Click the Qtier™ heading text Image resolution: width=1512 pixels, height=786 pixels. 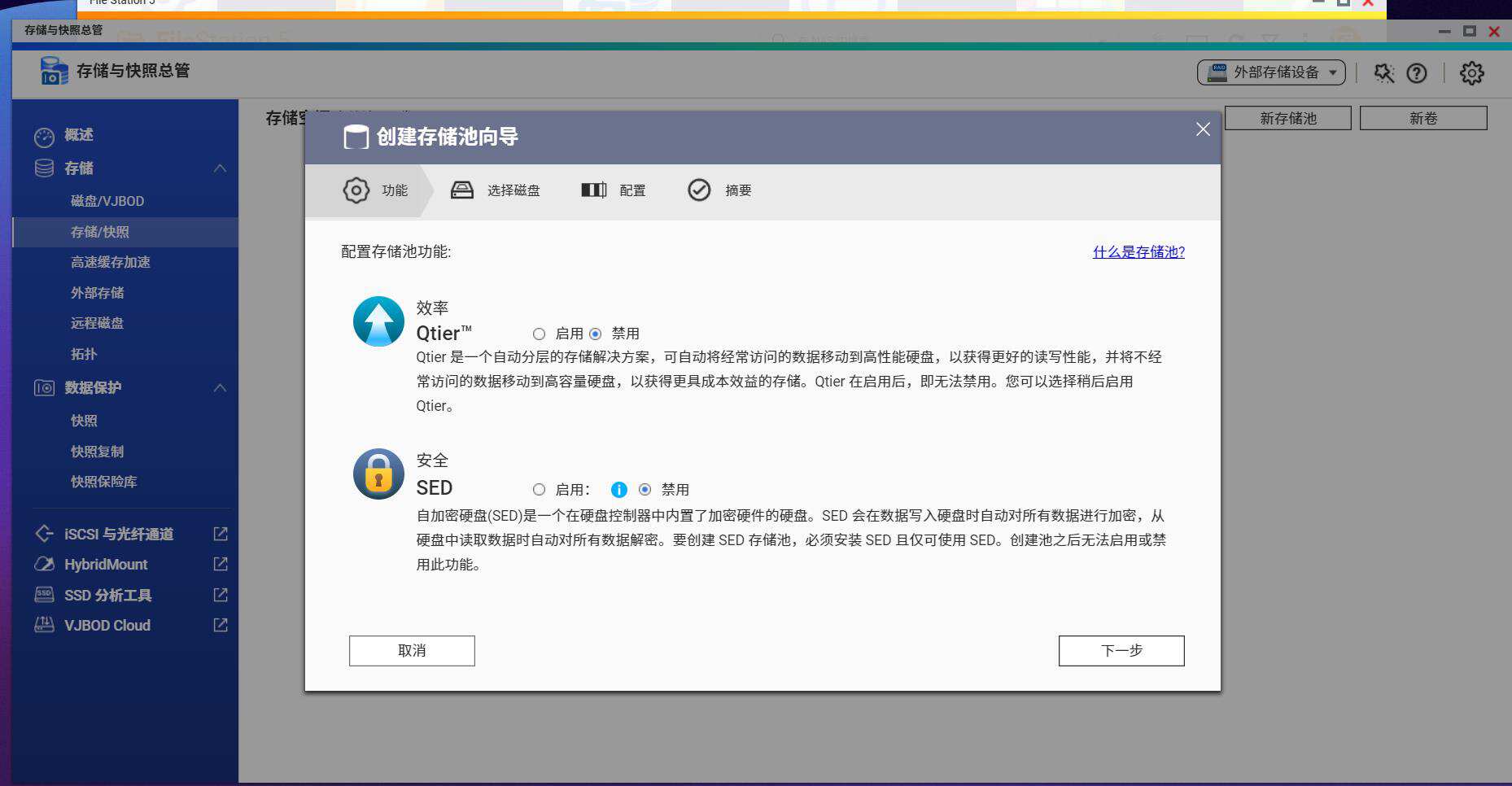444,334
